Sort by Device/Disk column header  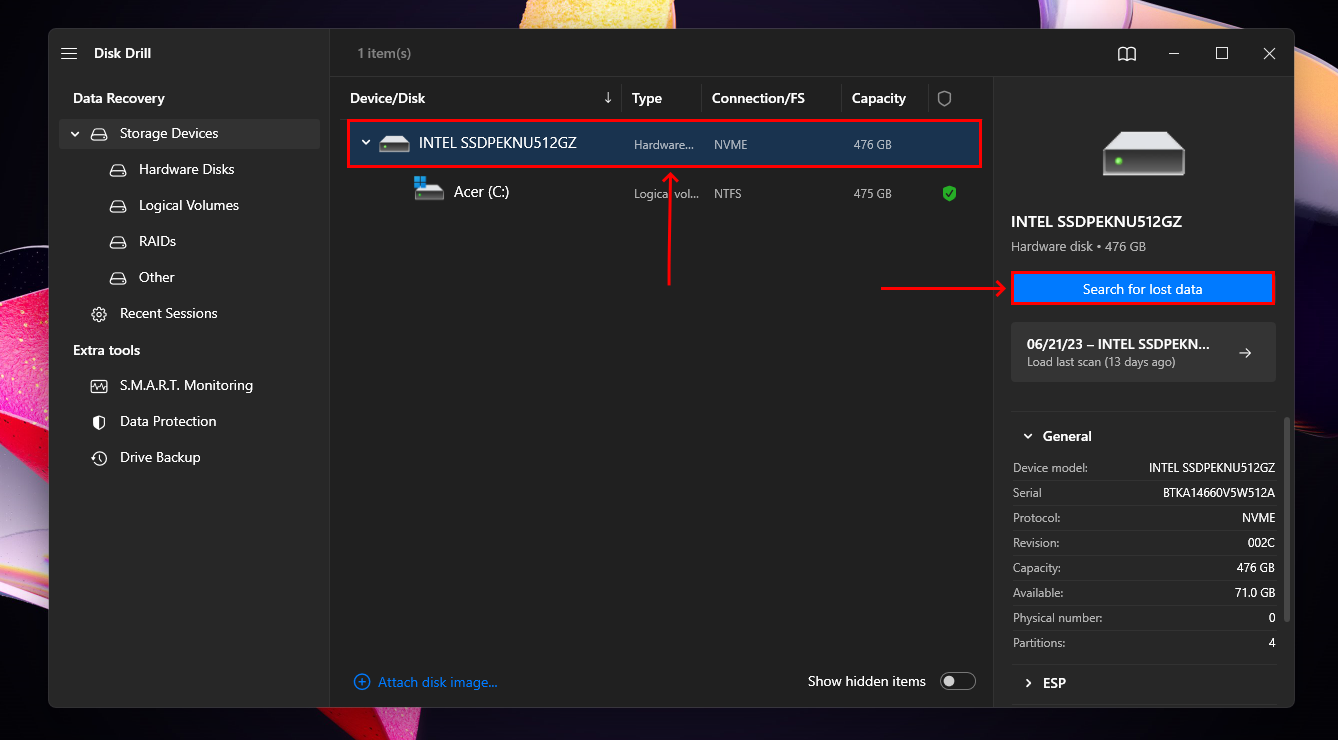point(387,98)
